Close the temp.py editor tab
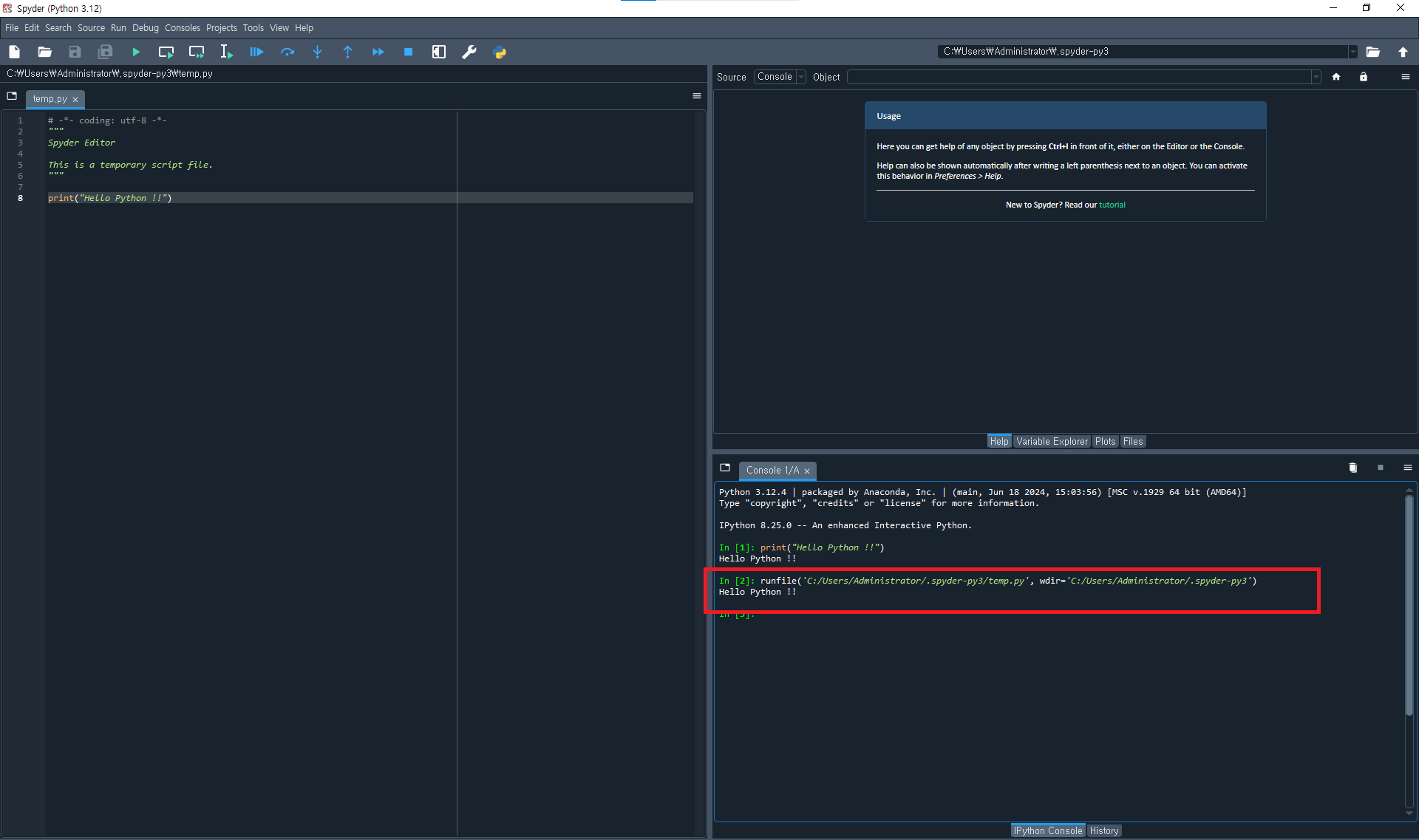This screenshot has width=1419, height=840. click(75, 99)
